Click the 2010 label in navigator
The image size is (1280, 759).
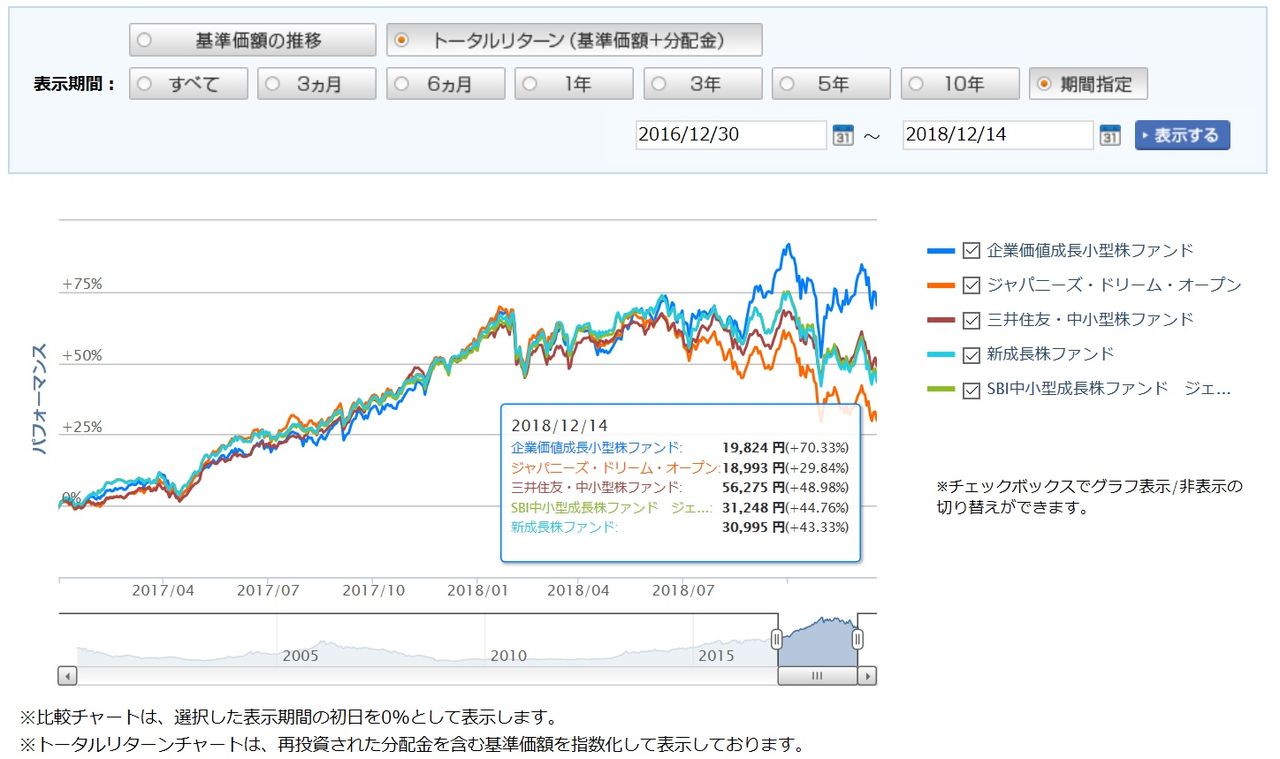pyautogui.click(x=508, y=656)
